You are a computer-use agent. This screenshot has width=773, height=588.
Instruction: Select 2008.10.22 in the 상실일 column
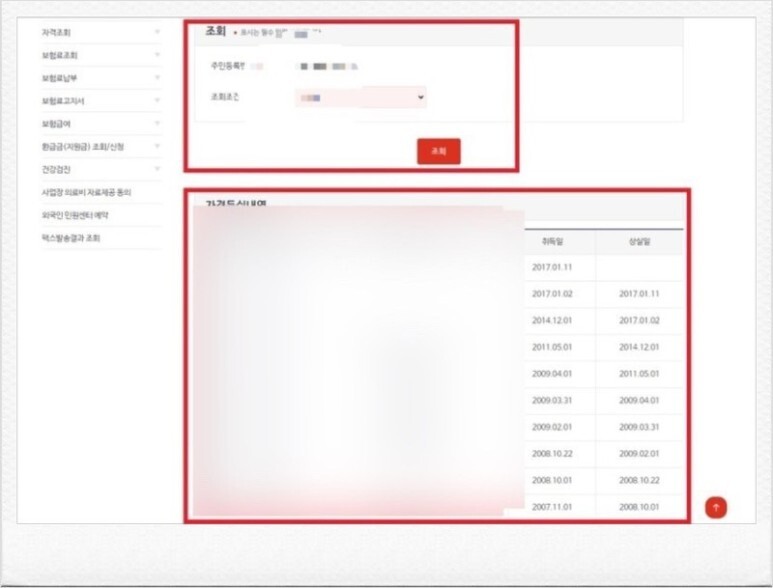click(639, 480)
